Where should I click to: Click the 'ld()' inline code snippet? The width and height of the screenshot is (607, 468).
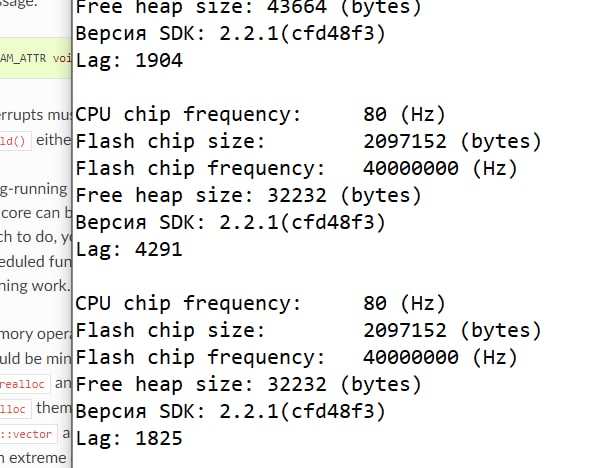click(x=14, y=141)
